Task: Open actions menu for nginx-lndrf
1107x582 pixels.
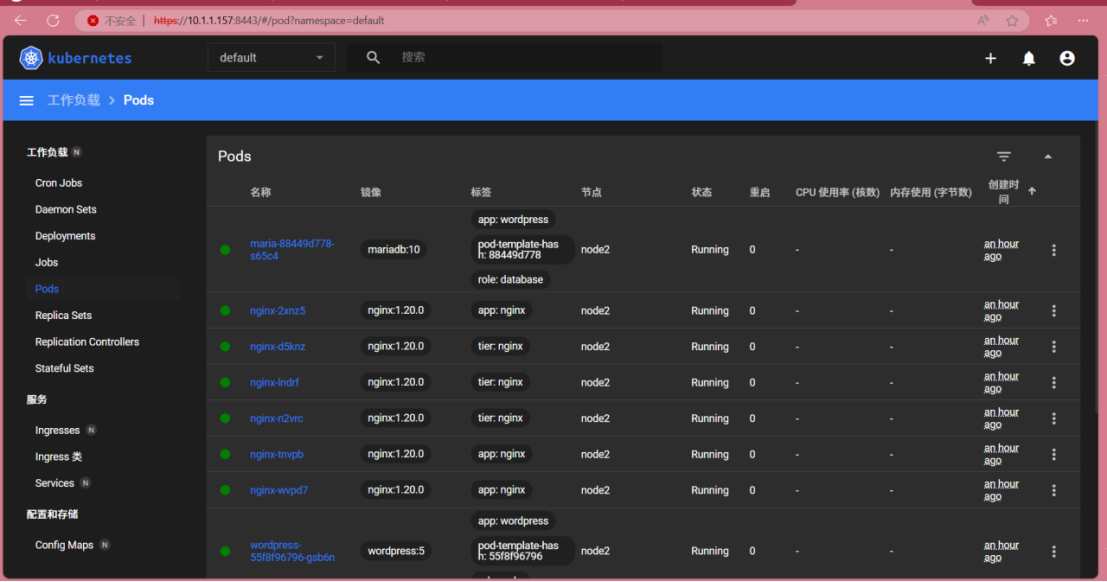Action: coord(1053,382)
